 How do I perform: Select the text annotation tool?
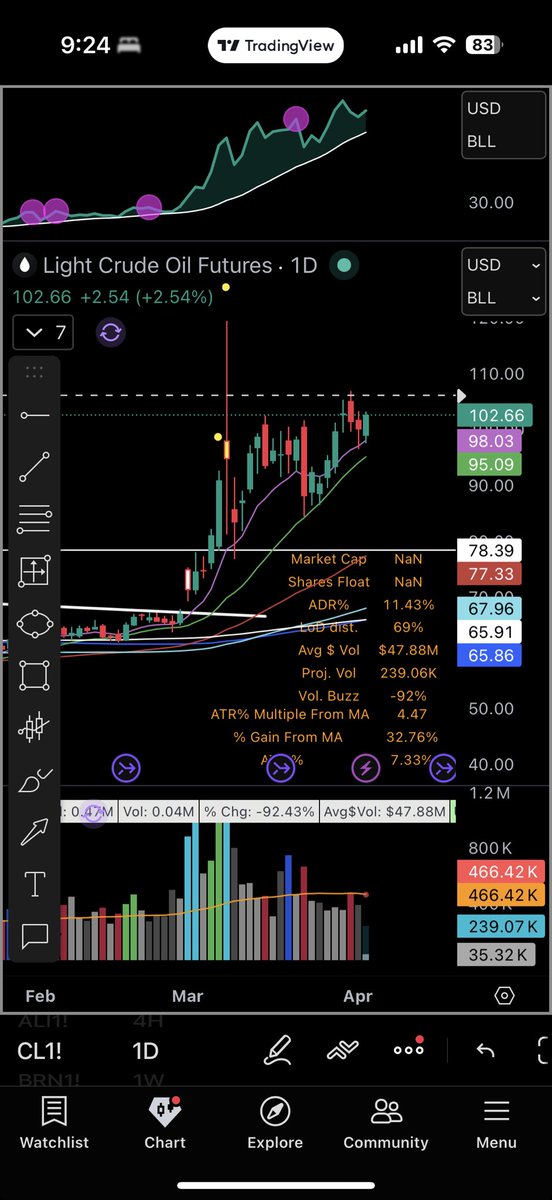coord(35,884)
